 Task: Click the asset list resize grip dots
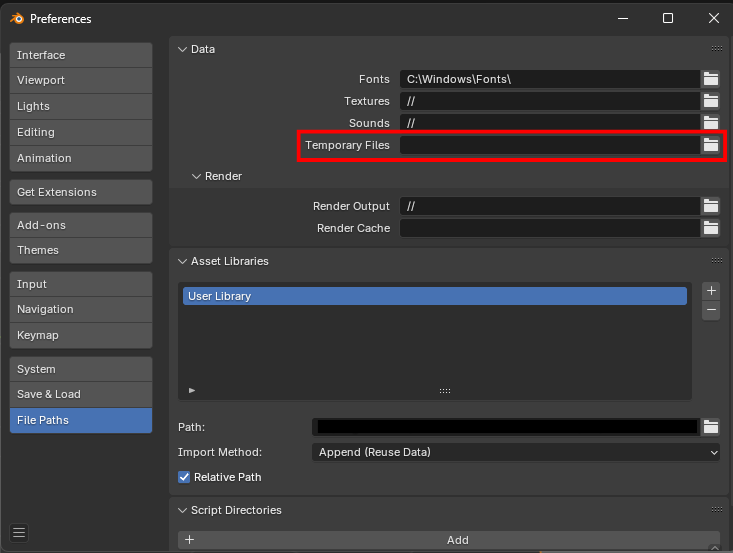(x=445, y=391)
